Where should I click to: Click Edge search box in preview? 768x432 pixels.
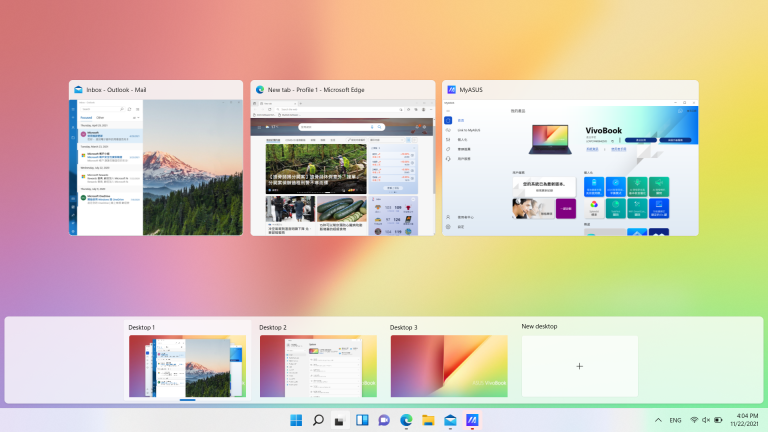(x=341, y=127)
